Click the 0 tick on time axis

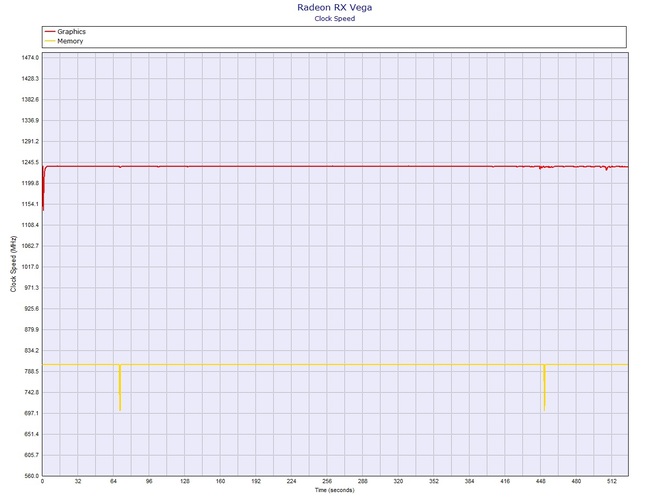(x=42, y=481)
